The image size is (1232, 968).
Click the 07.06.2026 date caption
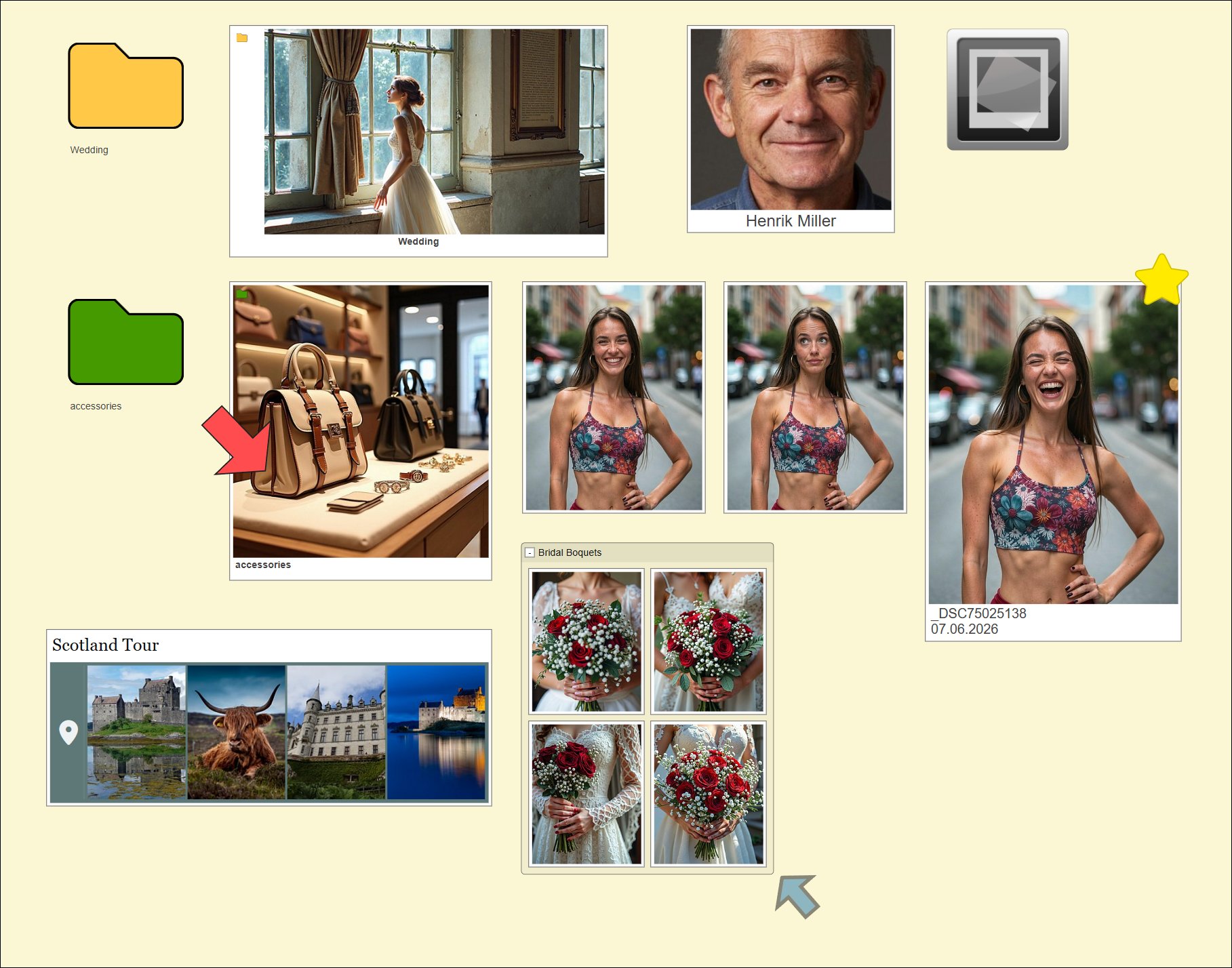click(964, 629)
